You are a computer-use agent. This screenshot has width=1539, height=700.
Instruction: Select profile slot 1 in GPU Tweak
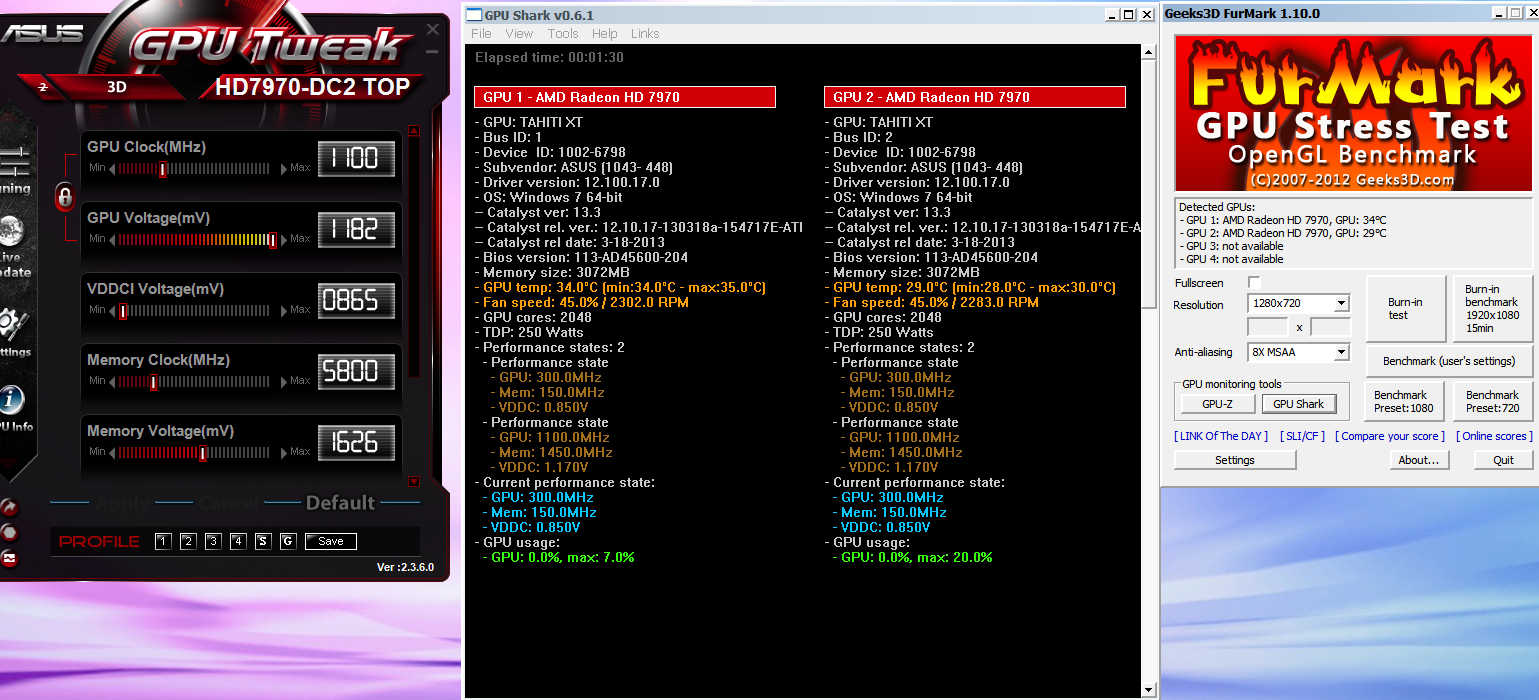point(163,541)
